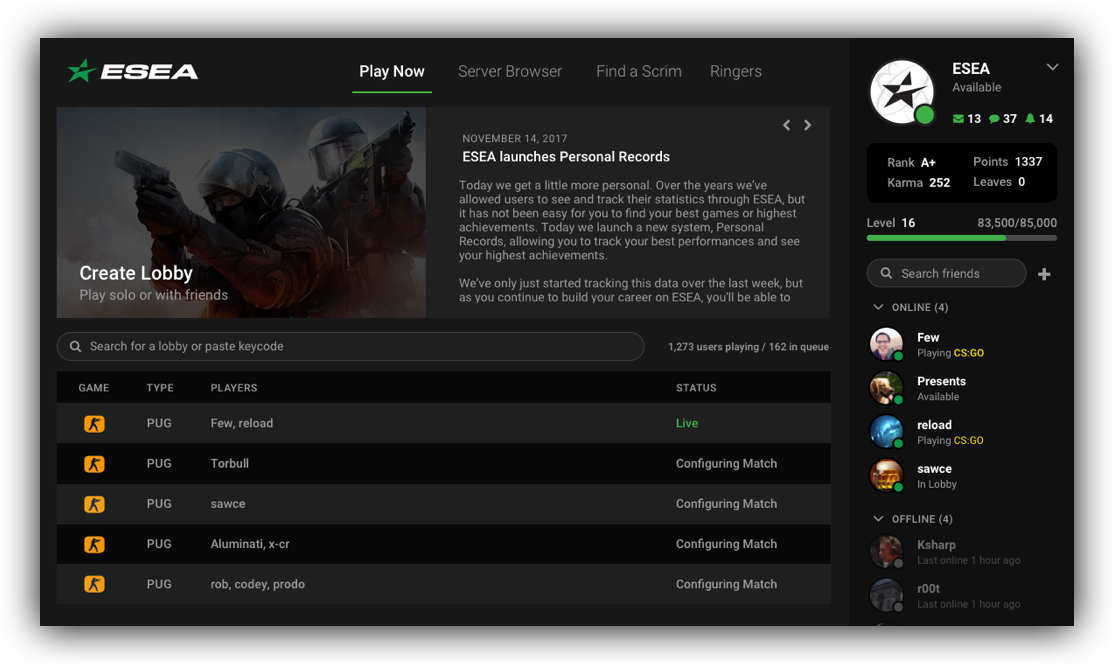
Task: Open friend Few's avatar
Action: click(886, 344)
